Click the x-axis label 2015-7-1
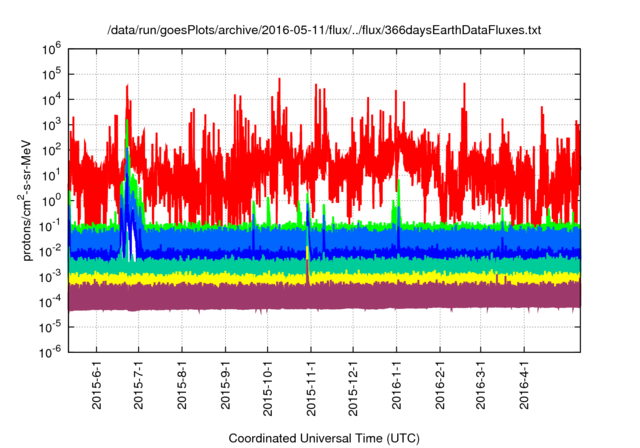640x448 pixels. click(x=139, y=384)
